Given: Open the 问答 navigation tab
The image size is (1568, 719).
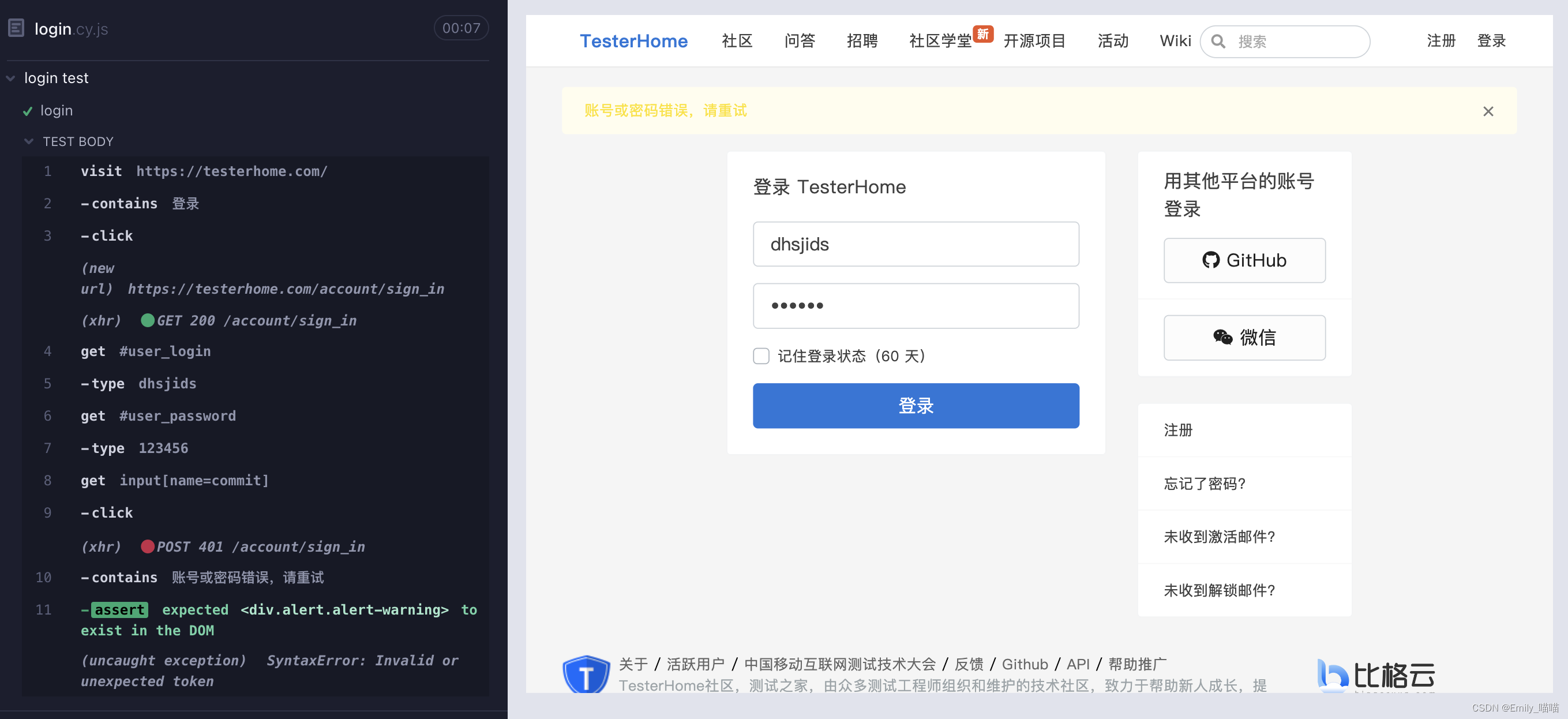Looking at the screenshot, I should (x=799, y=41).
